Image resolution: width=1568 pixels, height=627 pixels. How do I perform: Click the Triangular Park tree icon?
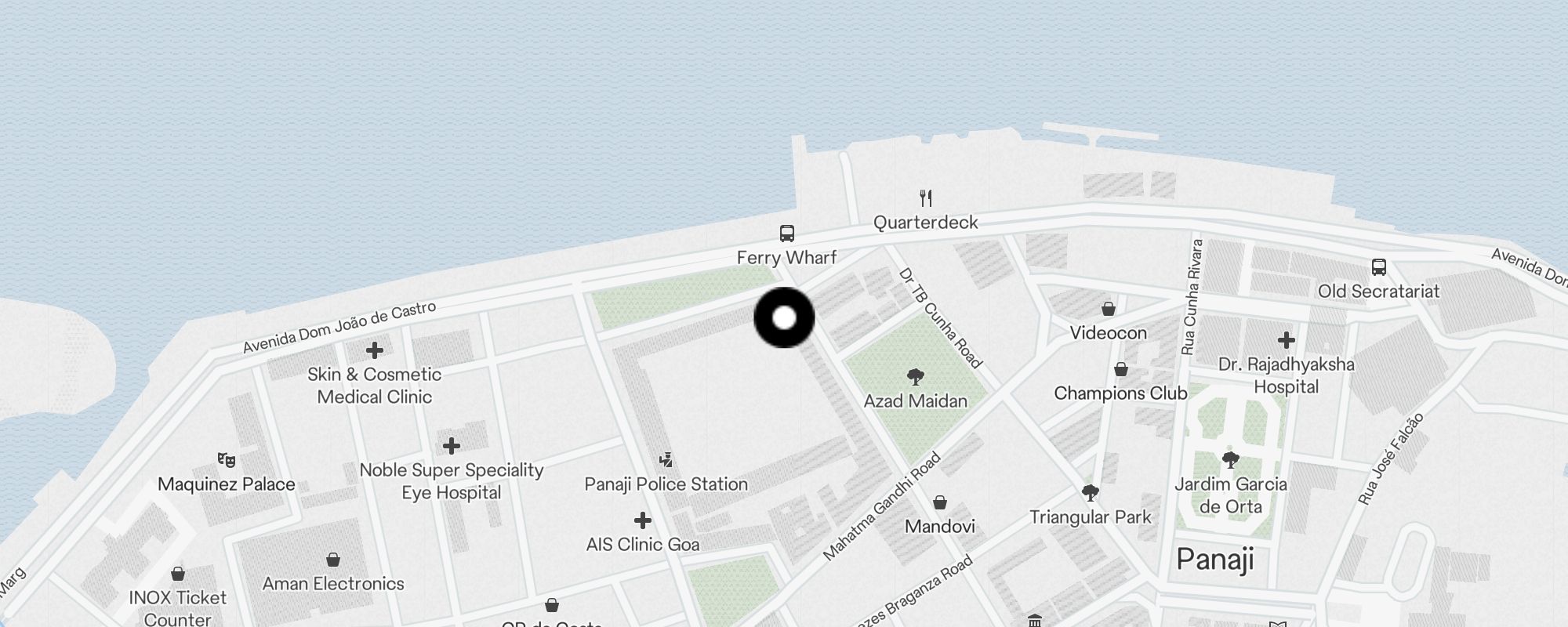(x=1090, y=493)
